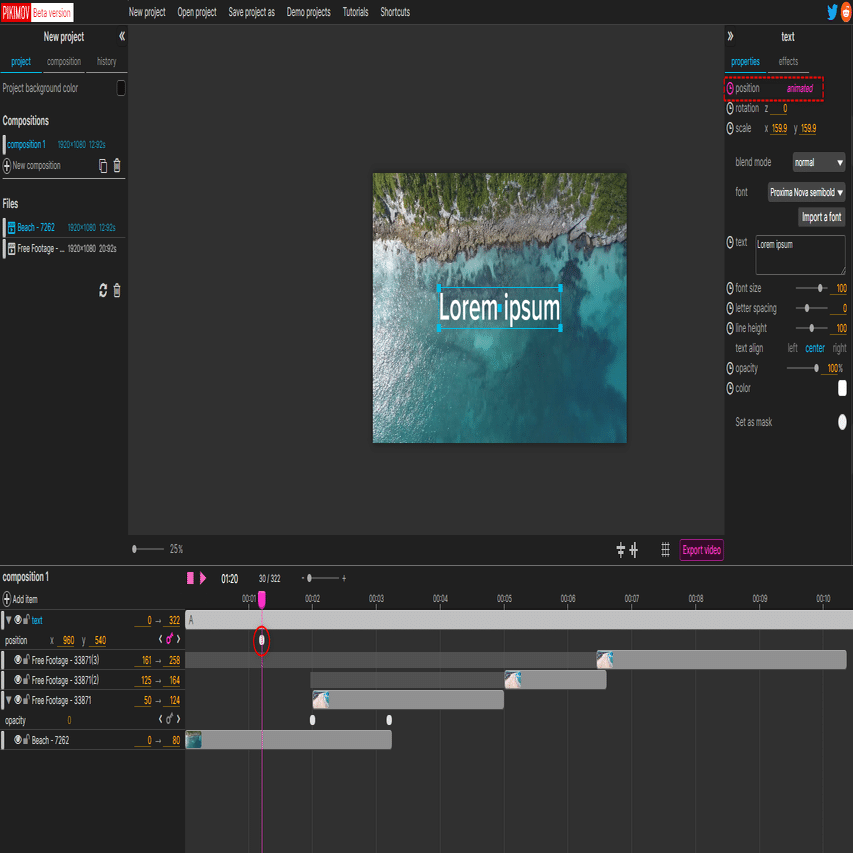
Task: Duplicate composition with the copy icon
Action: [x=103, y=165]
